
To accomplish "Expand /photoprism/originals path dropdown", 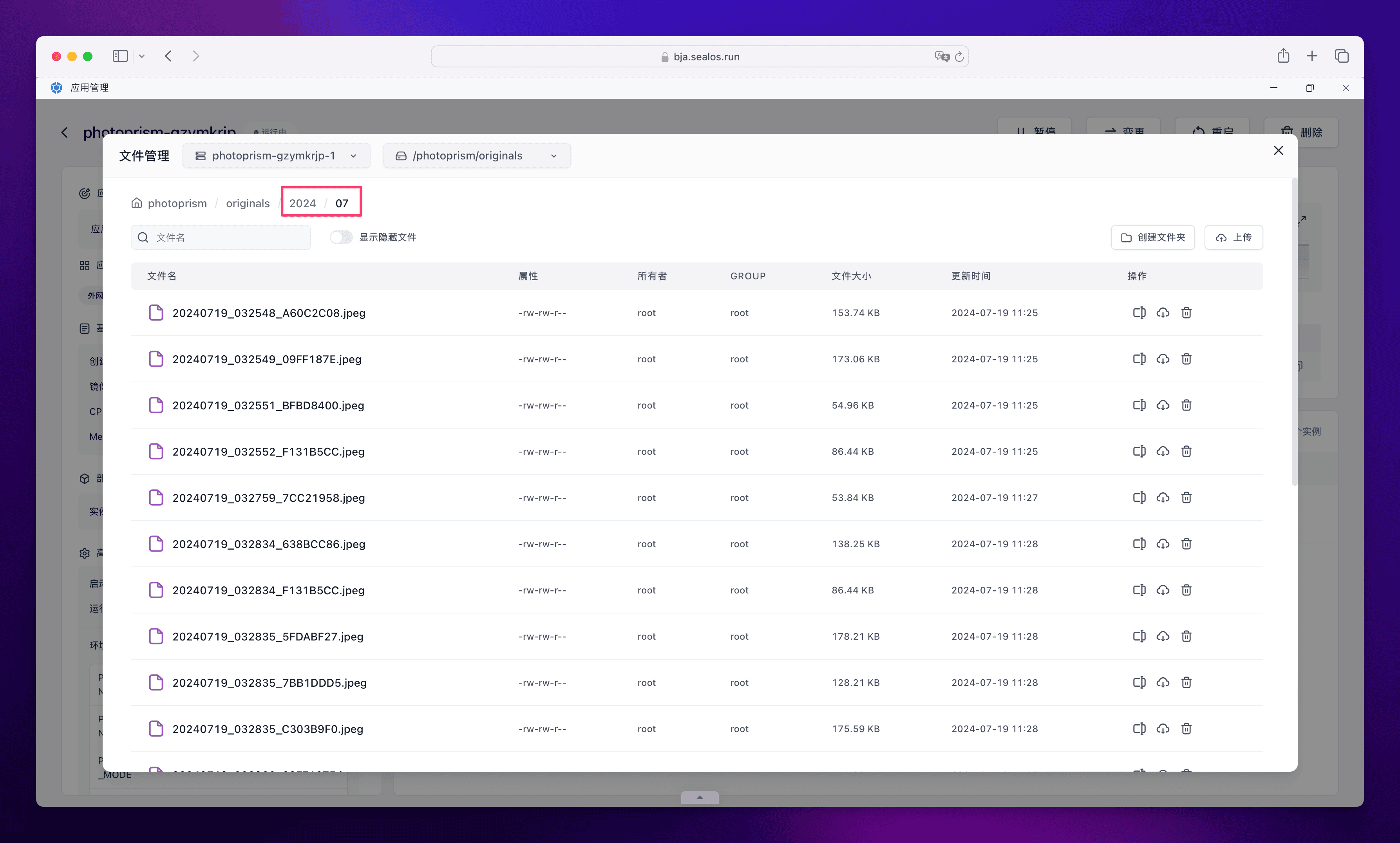I will (x=476, y=156).
